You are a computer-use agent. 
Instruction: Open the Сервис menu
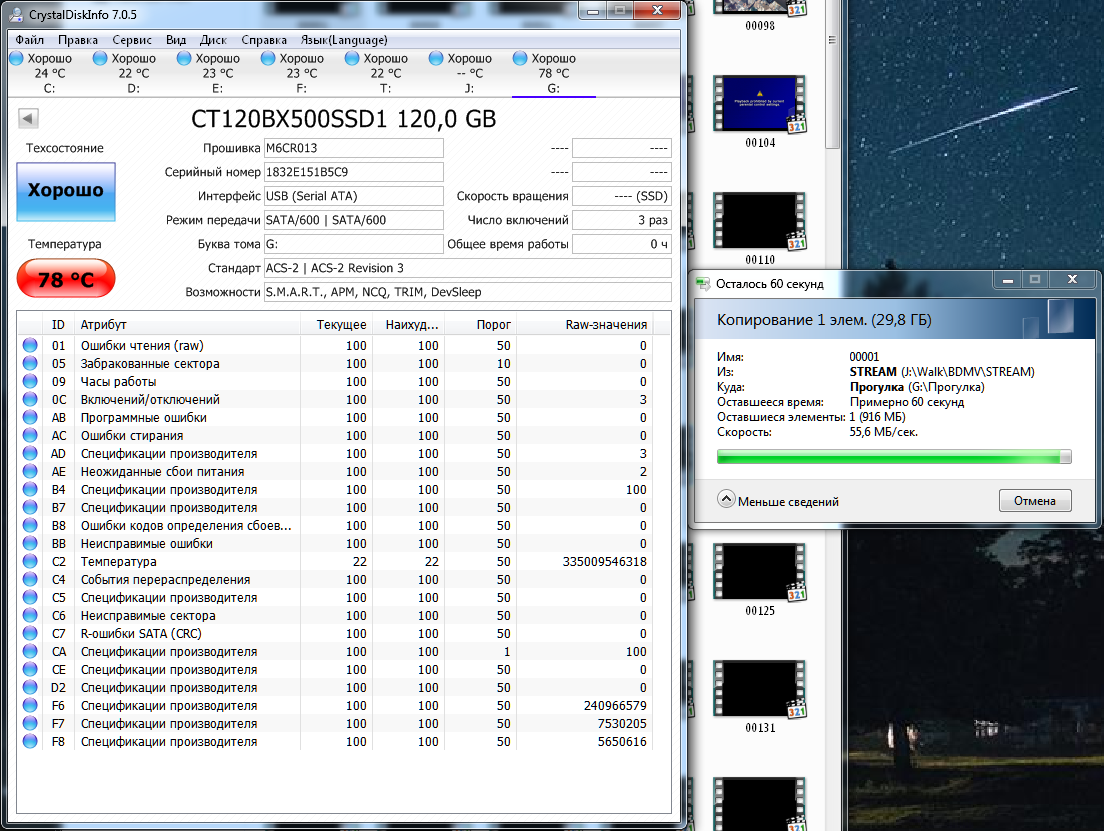coord(132,40)
